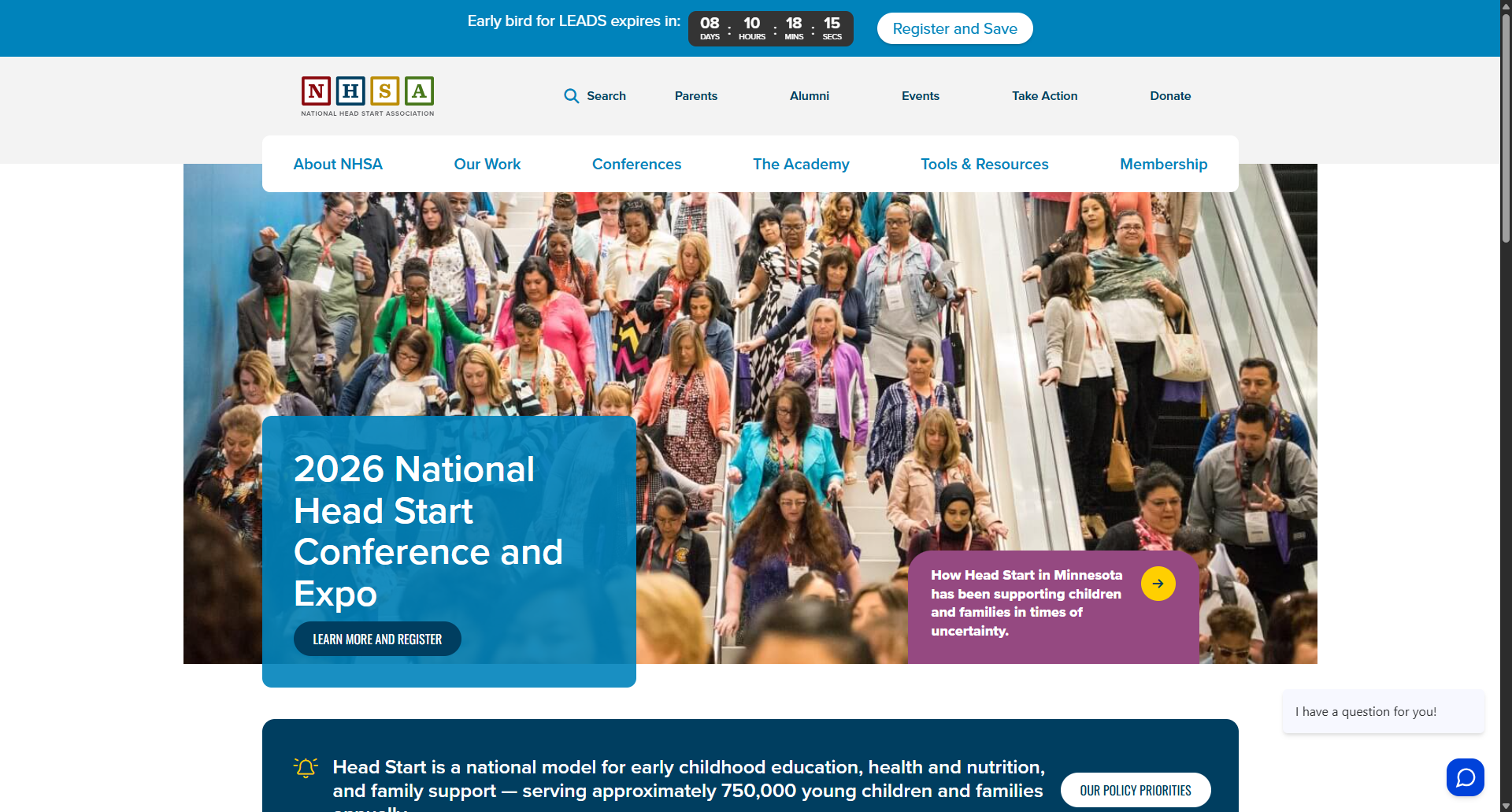1512x812 pixels.
Task: Click the yellow bell alert icon
Action: (x=306, y=767)
